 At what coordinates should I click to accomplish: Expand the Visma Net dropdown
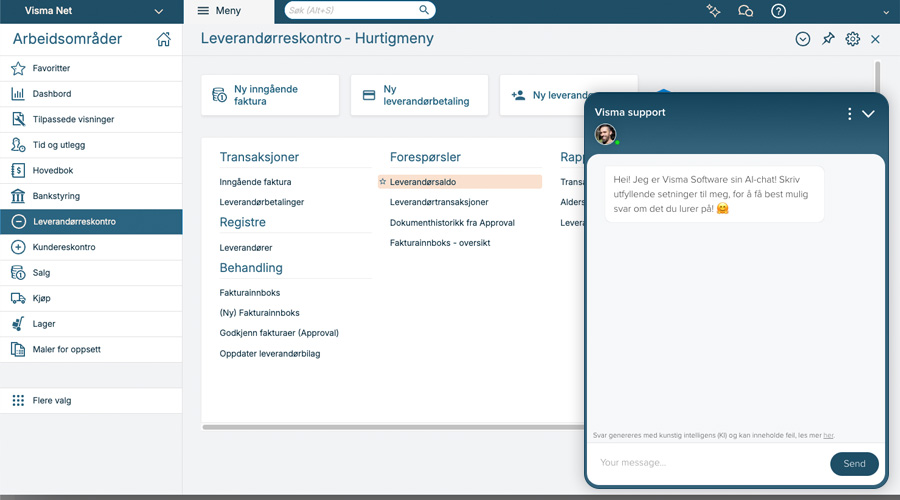click(159, 11)
